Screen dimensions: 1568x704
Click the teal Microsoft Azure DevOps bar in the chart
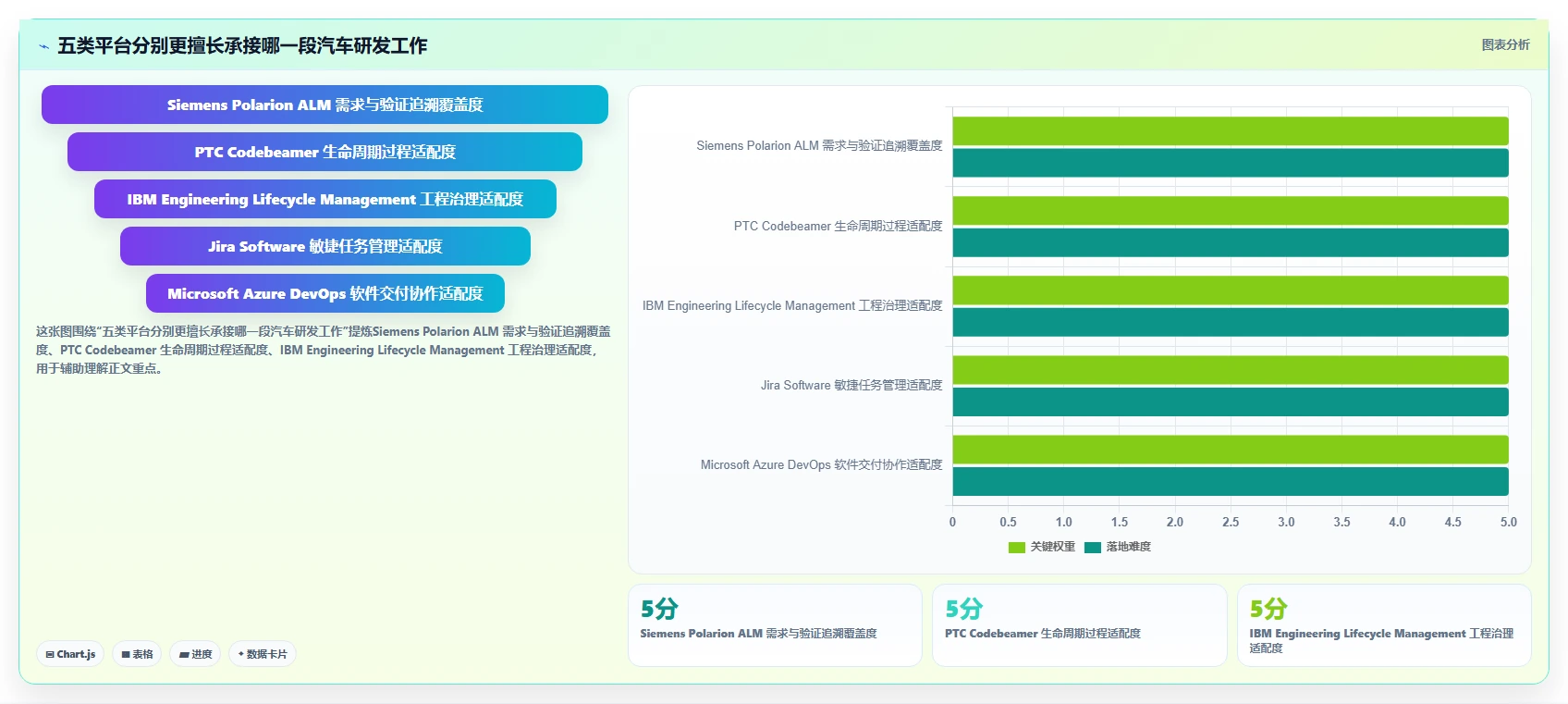click(1231, 481)
